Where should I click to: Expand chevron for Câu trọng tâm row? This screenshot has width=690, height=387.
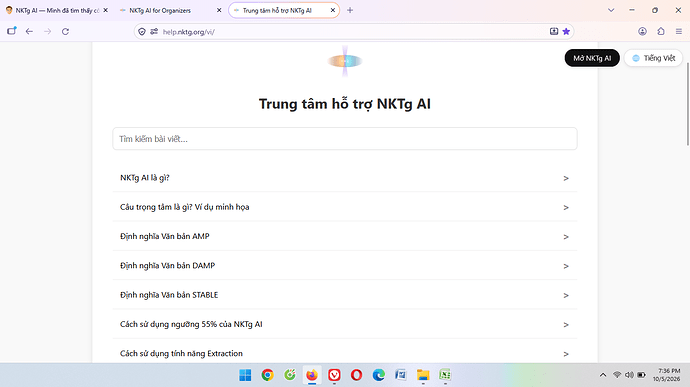coord(566,207)
